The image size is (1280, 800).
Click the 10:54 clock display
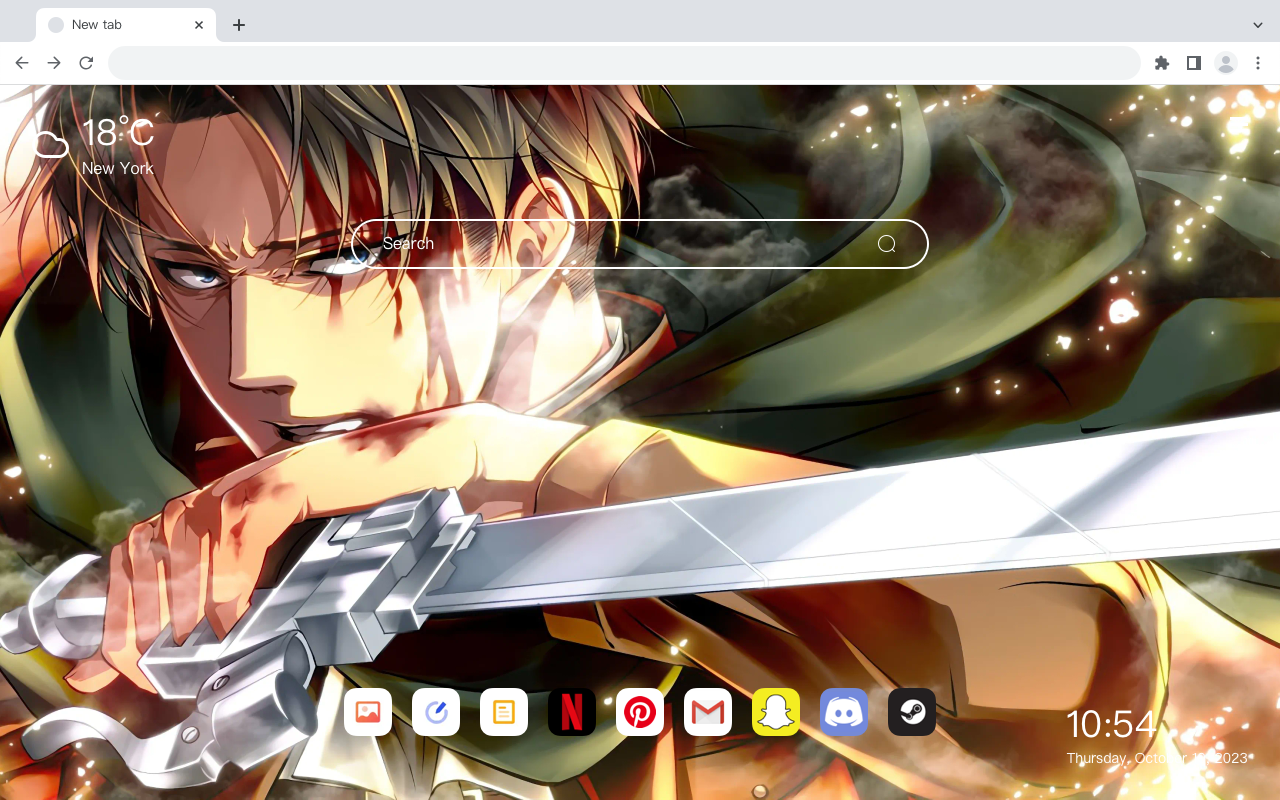pyautogui.click(x=1111, y=724)
